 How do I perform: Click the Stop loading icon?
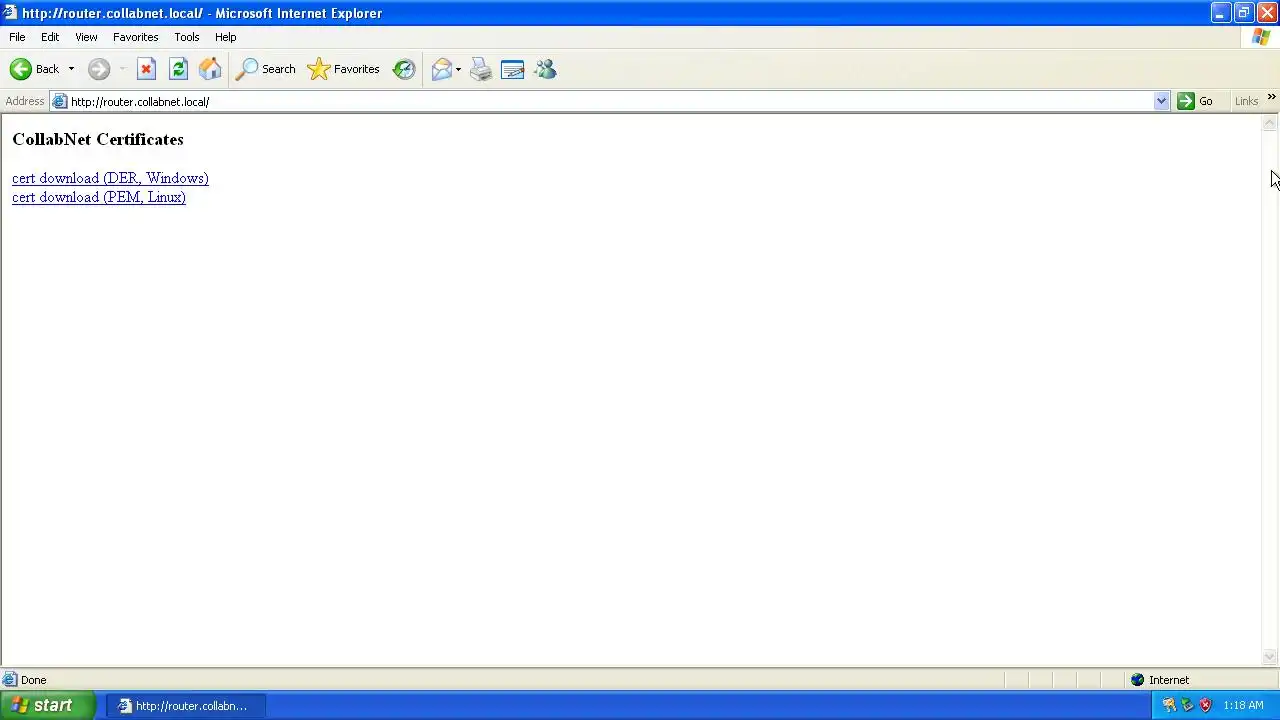pyautogui.click(x=146, y=69)
